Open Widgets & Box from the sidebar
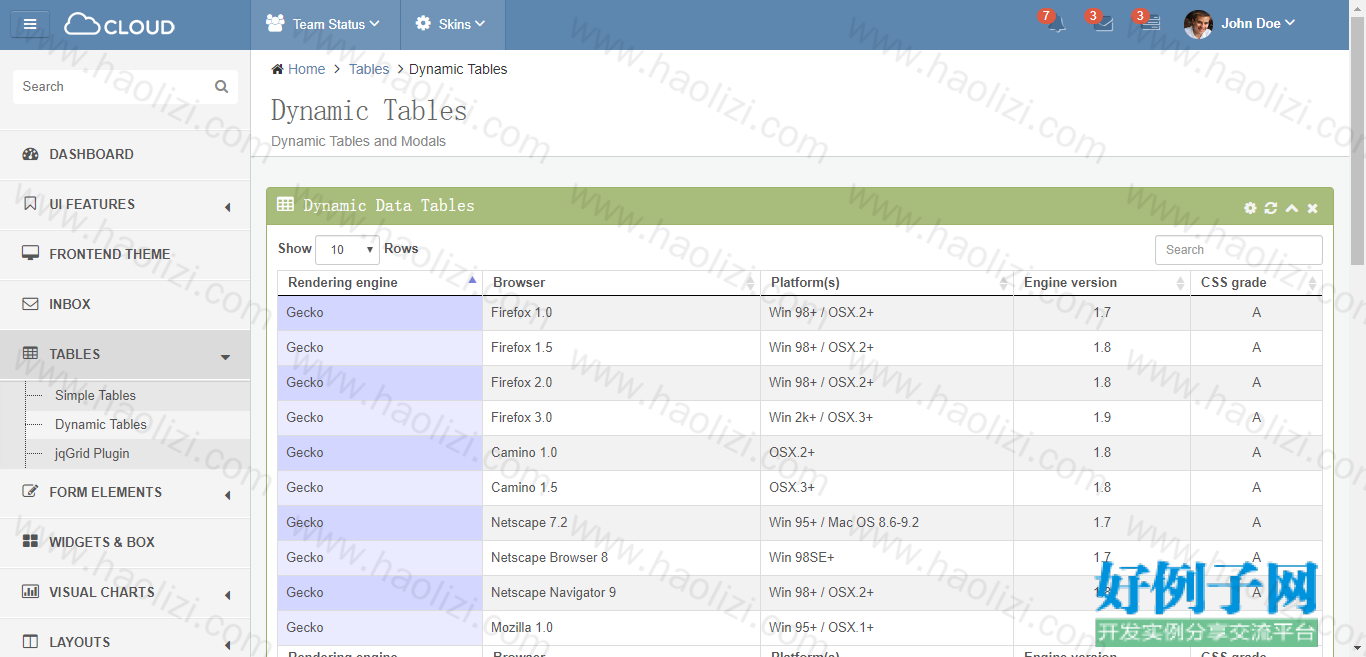The image size is (1366, 657). click(x=125, y=543)
